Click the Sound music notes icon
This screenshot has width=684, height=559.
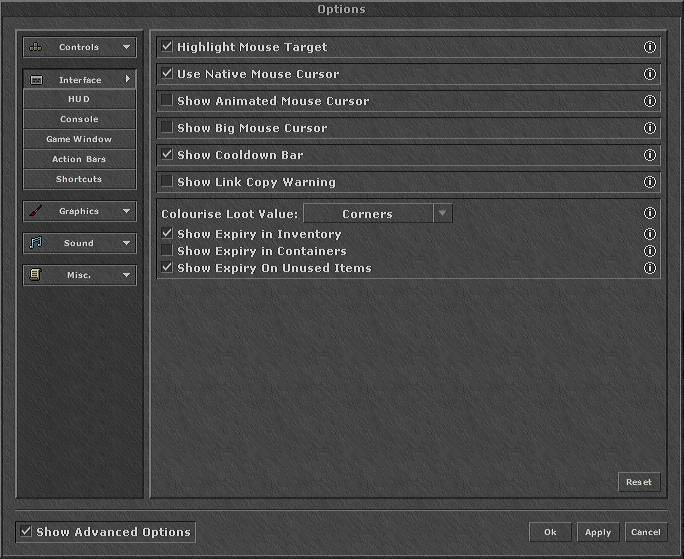36,243
